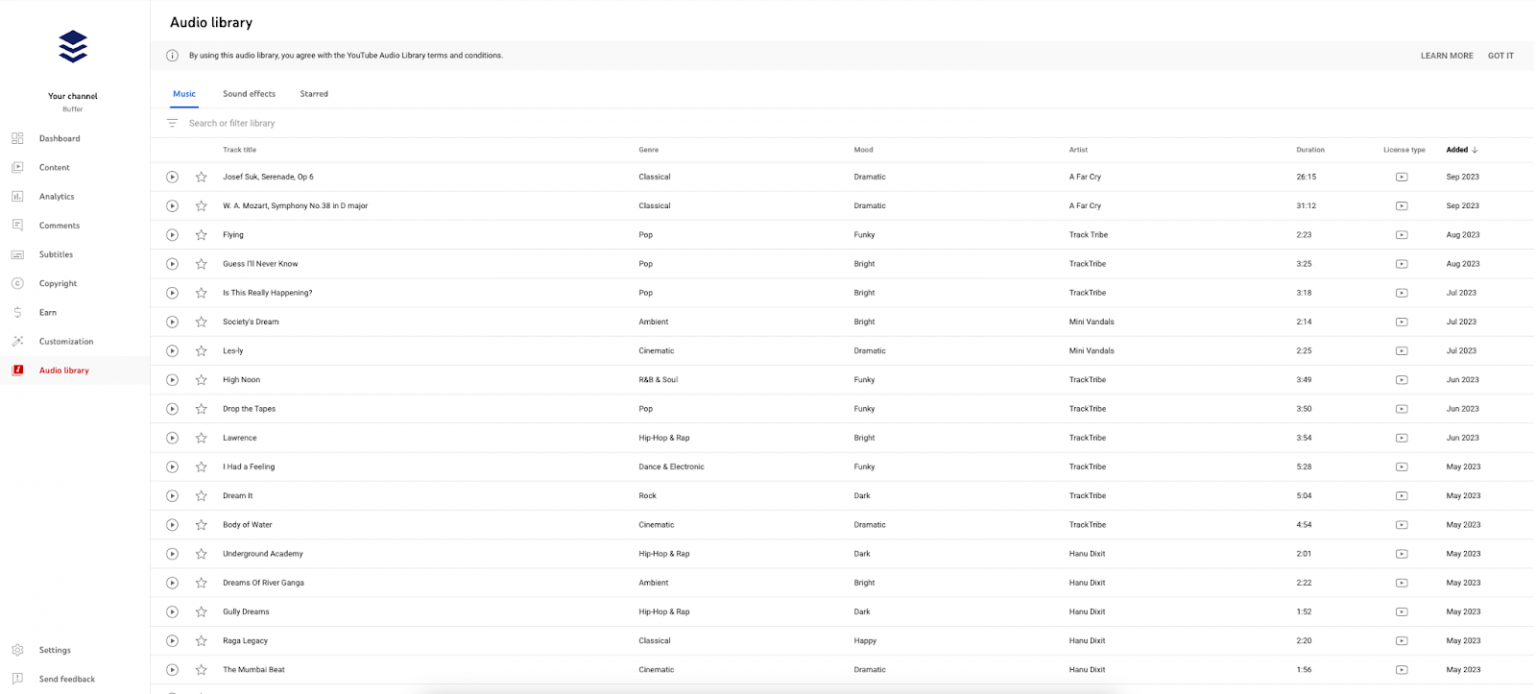View license type for "Les-ly"

(x=1401, y=351)
